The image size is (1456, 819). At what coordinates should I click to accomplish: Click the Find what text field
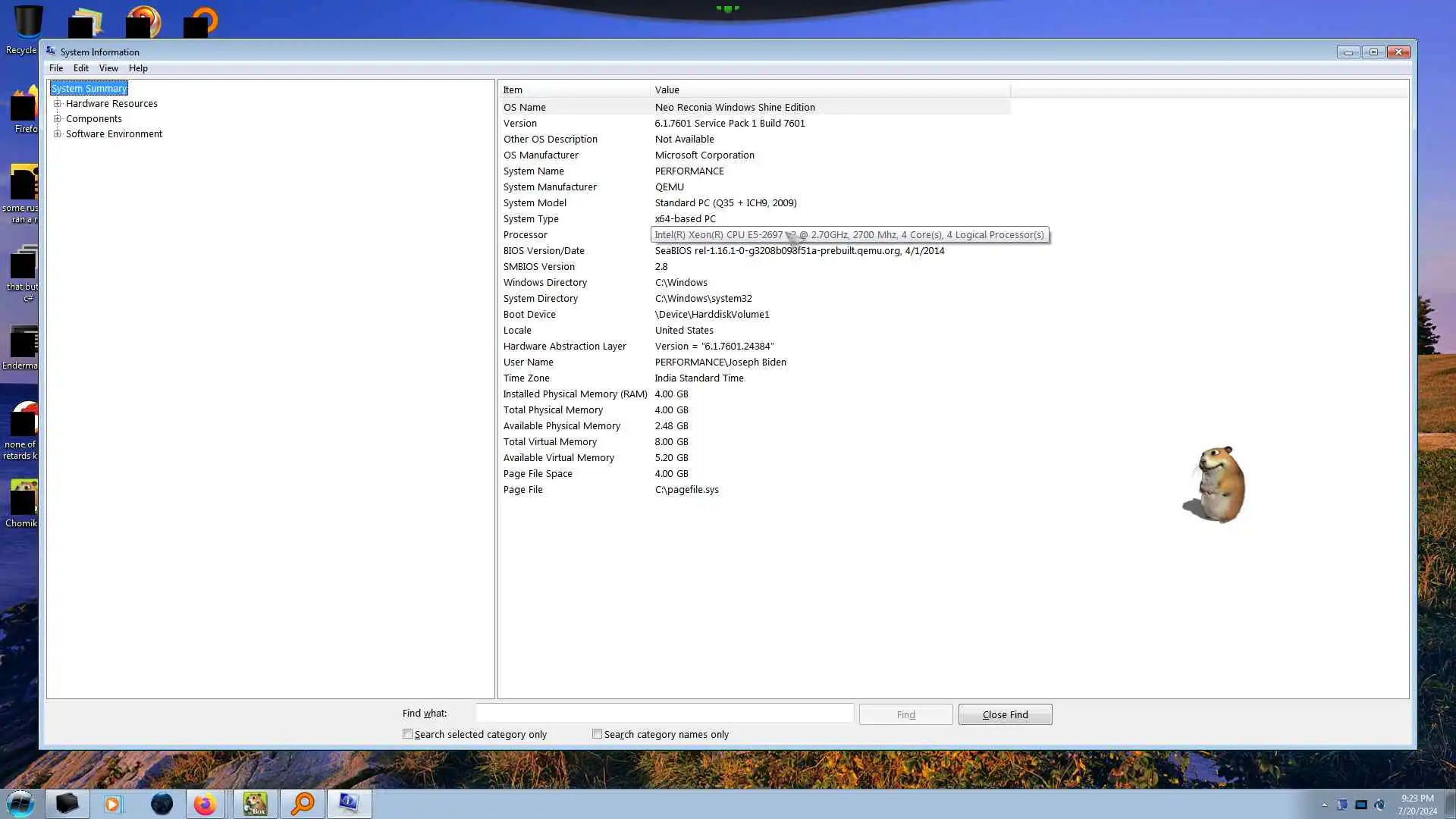(x=664, y=714)
